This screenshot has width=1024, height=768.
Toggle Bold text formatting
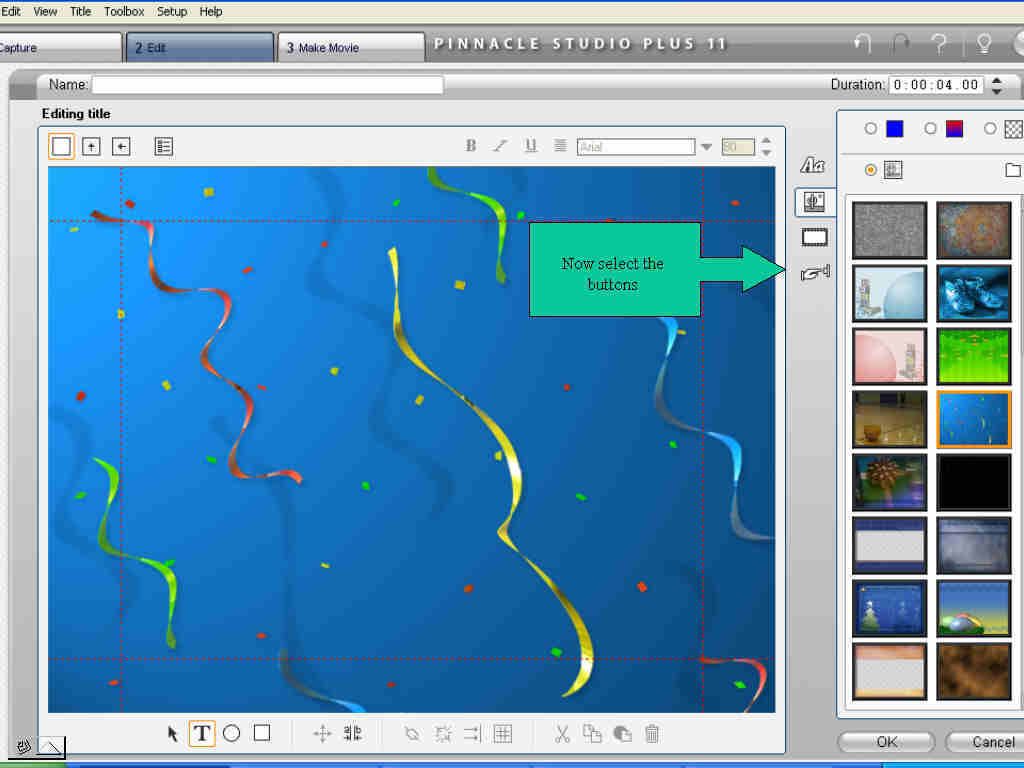[x=471, y=146]
